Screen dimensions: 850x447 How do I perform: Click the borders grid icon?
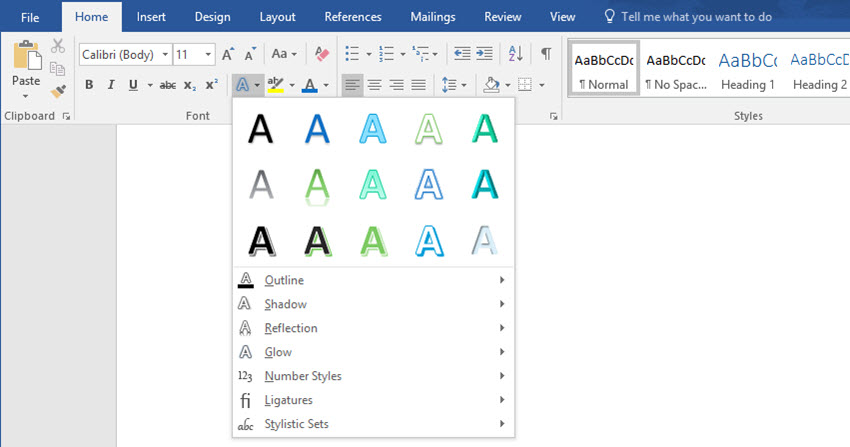(525, 85)
